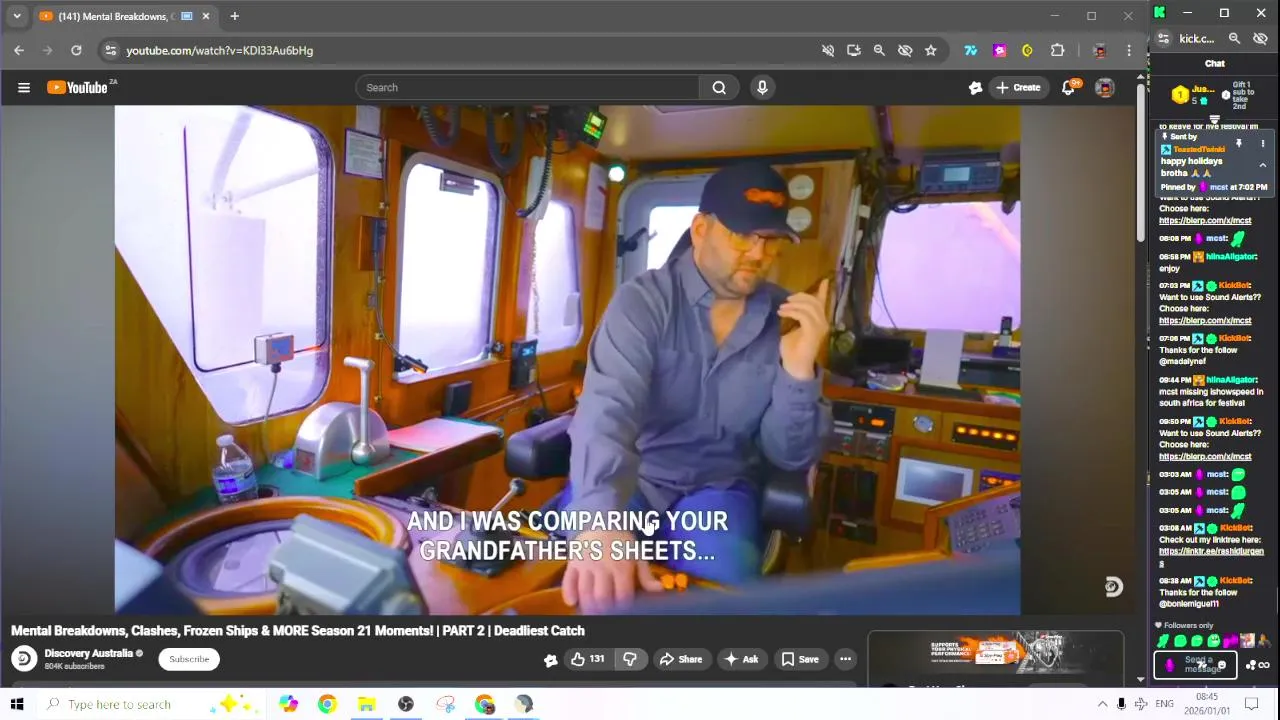This screenshot has width=1280, height=720.
Task: Focus the YouTube search input field
Action: click(527, 88)
